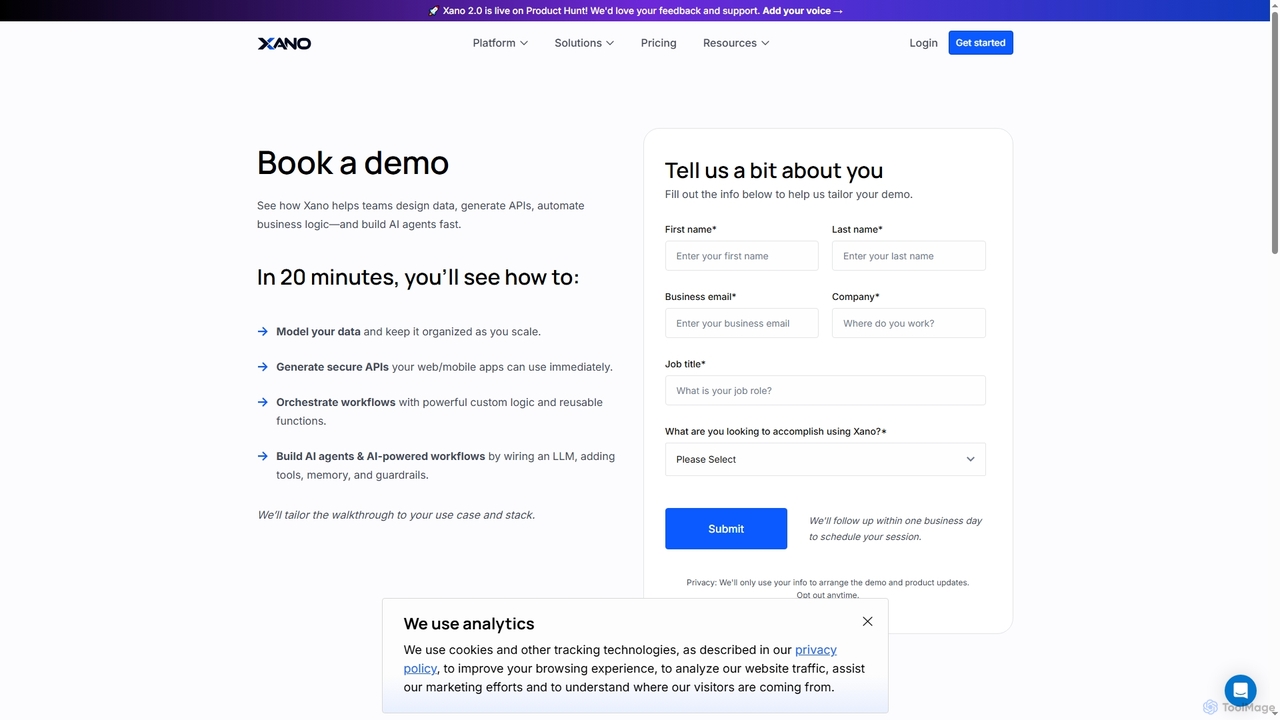Click the rocket emoji in the top banner
The width and height of the screenshot is (1280, 720).
(433, 11)
